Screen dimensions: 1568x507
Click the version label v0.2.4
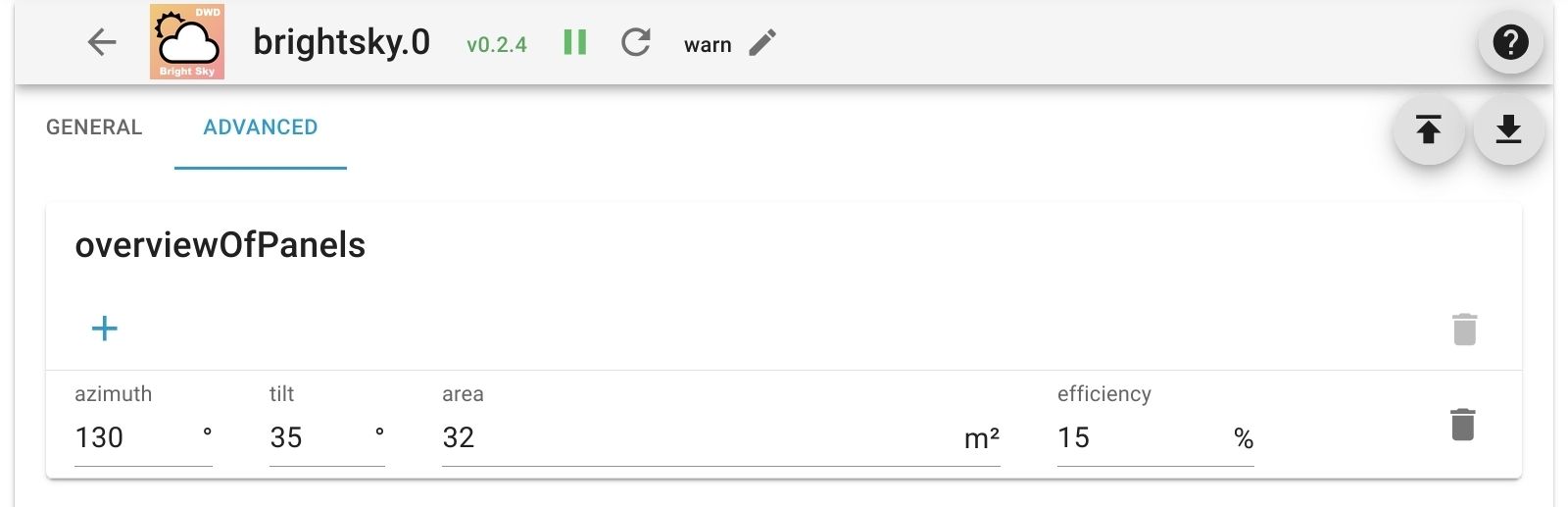(497, 45)
